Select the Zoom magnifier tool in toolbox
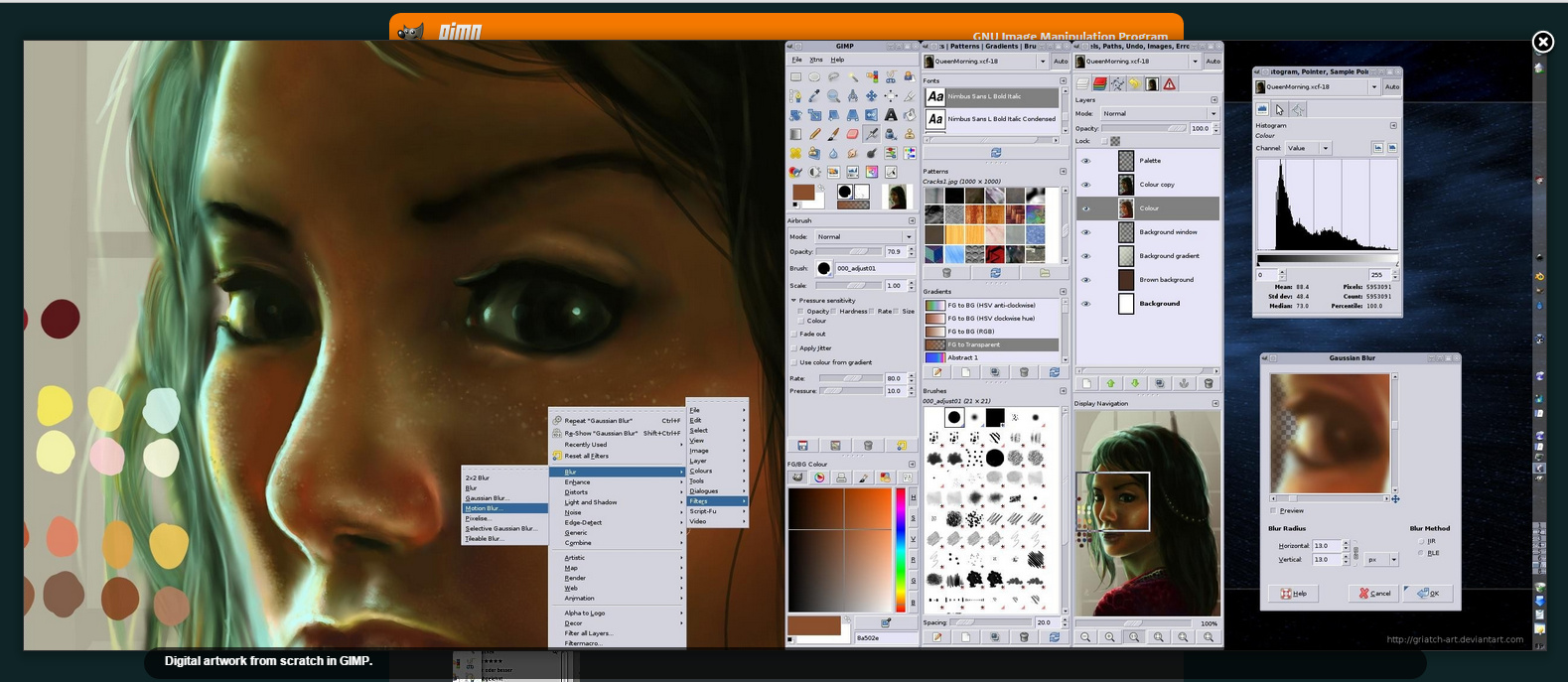The width and height of the screenshot is (1568, 682). pyautogui.click(x=833, y=95)
